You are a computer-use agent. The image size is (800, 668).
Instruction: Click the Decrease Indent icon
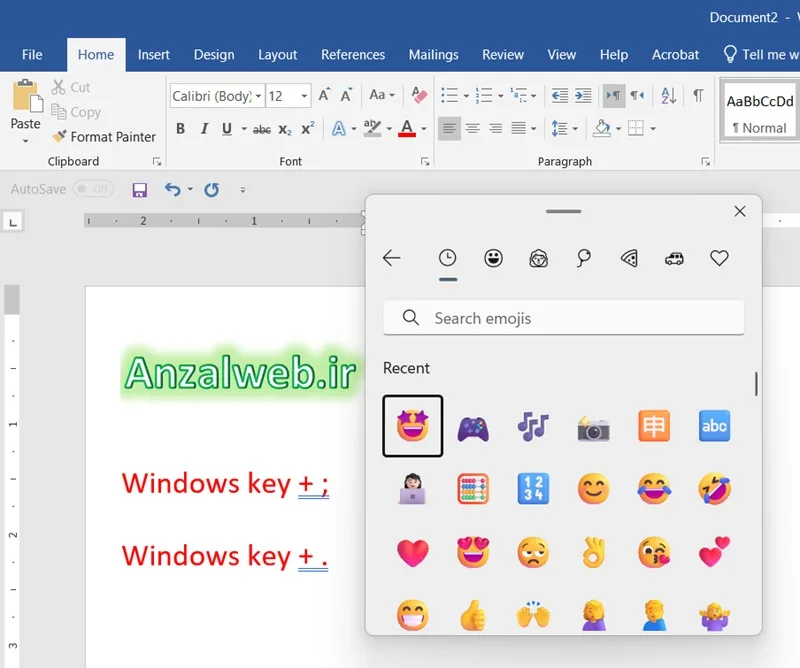click(560, 95)
